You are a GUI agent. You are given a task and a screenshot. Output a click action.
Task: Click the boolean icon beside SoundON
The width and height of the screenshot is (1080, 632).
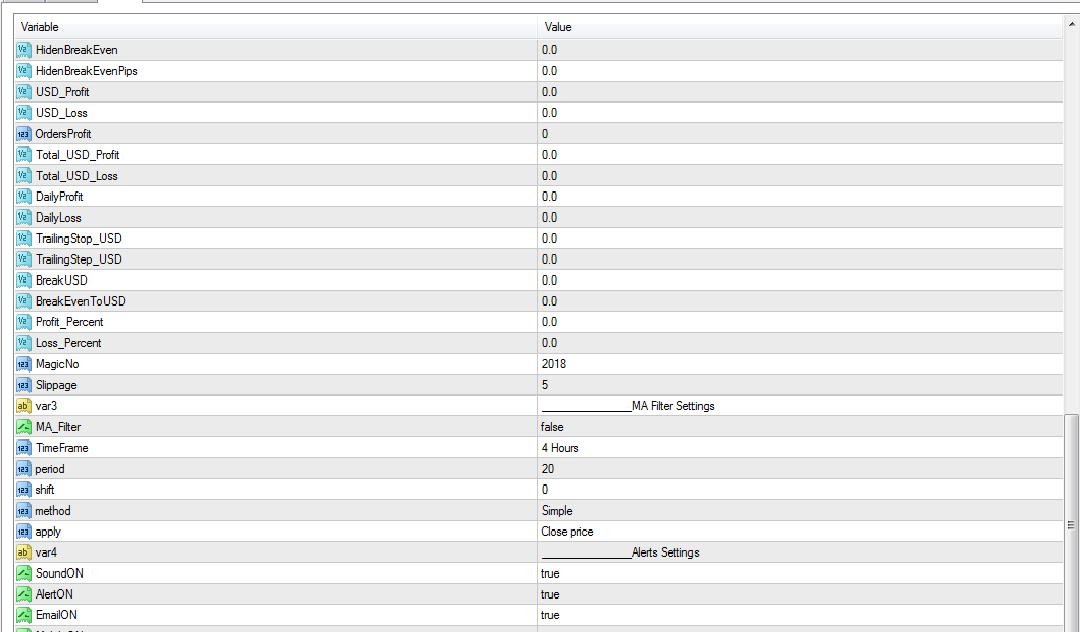[x=23, y=574]
